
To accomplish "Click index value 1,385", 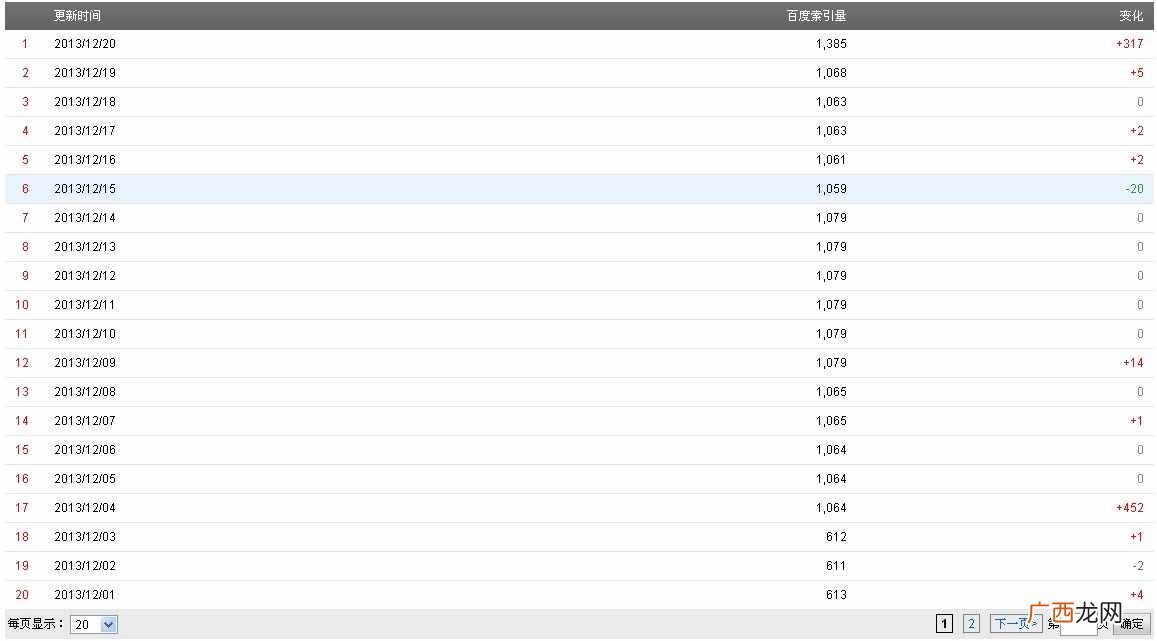I will click(831, 44).
